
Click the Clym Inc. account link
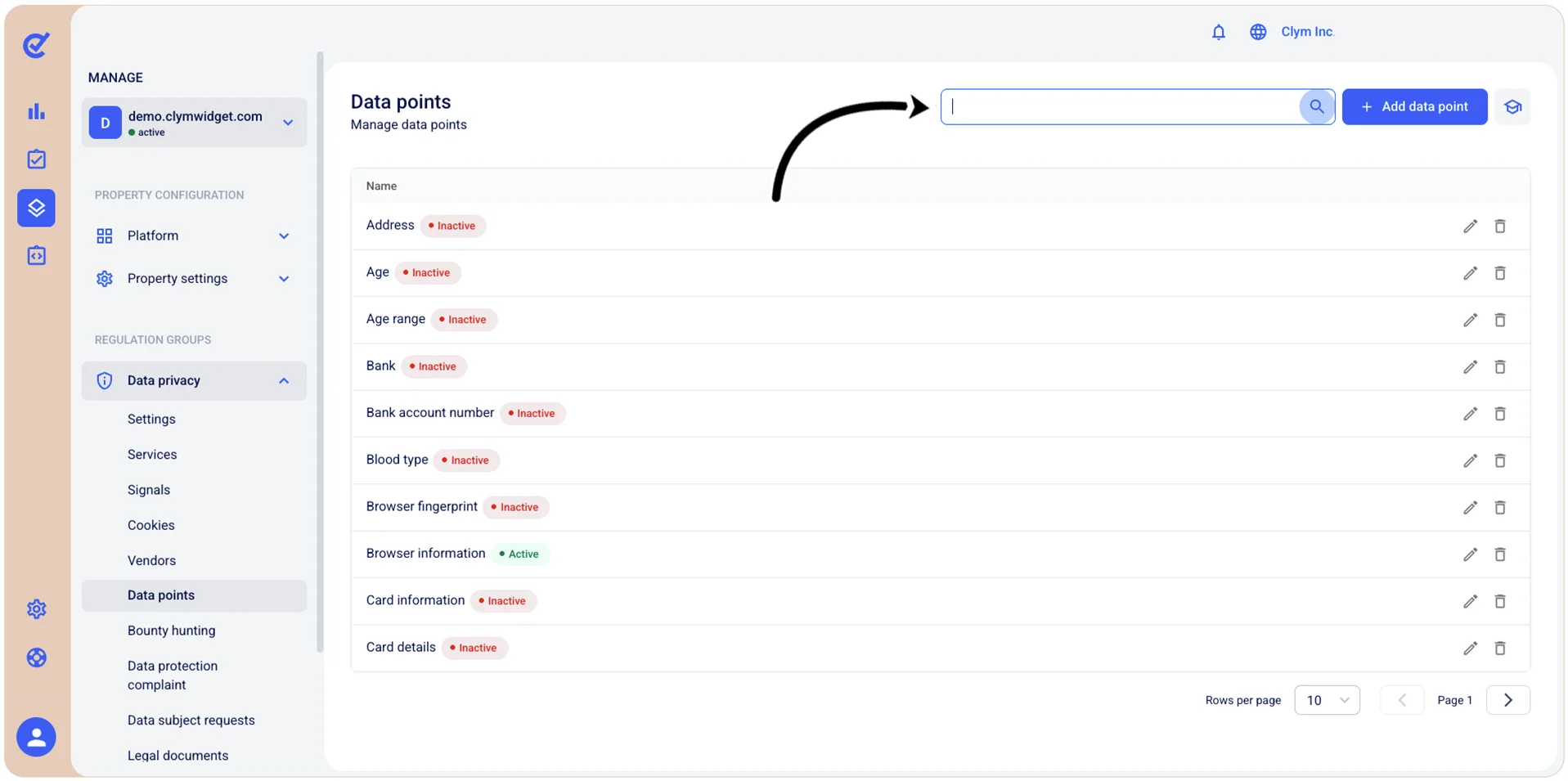(x=1307, y=32)
